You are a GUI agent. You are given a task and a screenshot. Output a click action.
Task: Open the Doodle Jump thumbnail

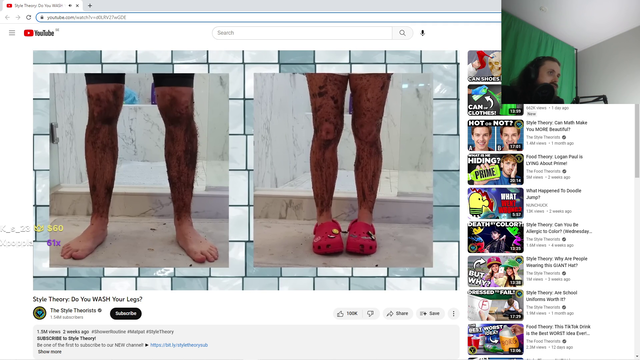(496, 203)
